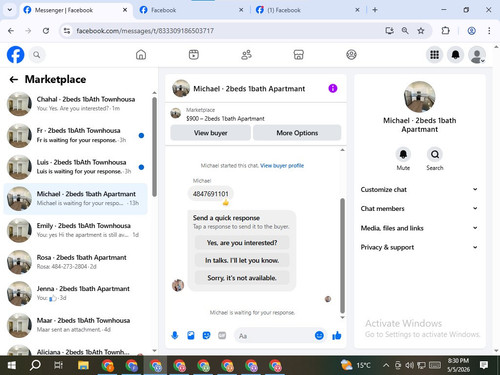This screenshot has width=500, height=375.
Task: Send quick reply 'Yes, are you interested?'
Action: click(x=242, y=243)
